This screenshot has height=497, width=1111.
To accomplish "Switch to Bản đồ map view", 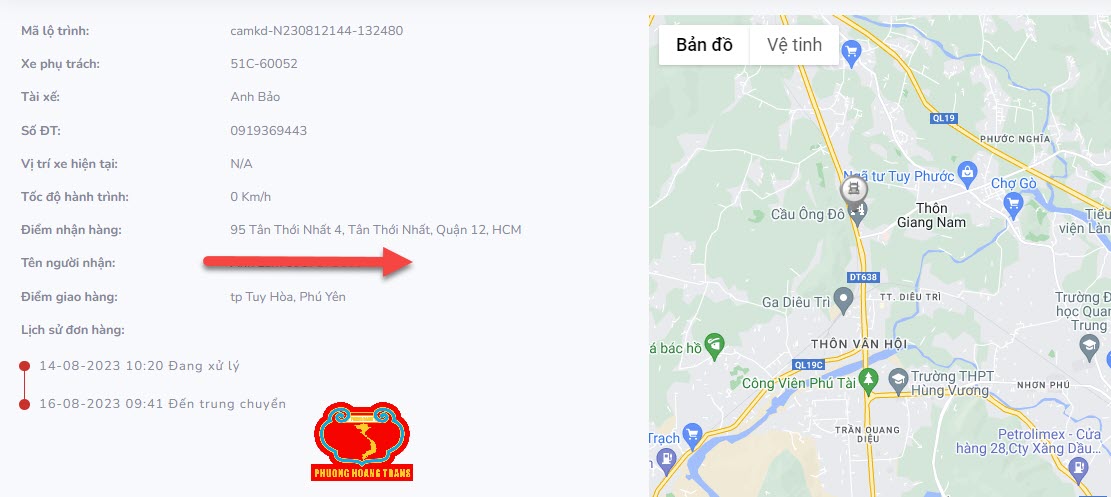I will click(704, 45).
